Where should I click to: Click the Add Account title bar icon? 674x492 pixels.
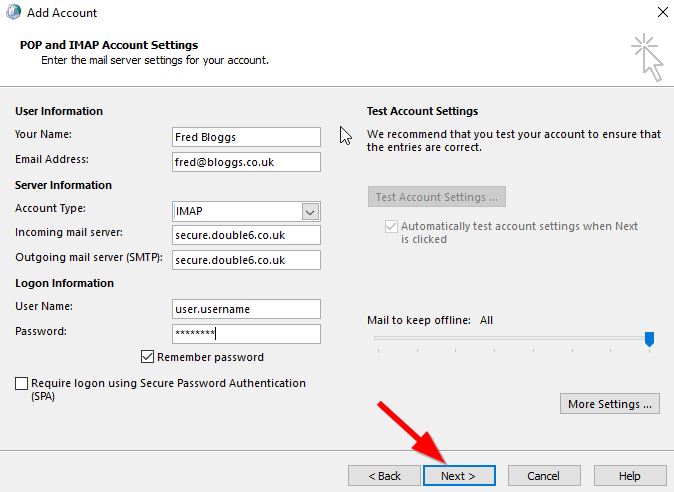pyautogui.click(x=13, y=12)
